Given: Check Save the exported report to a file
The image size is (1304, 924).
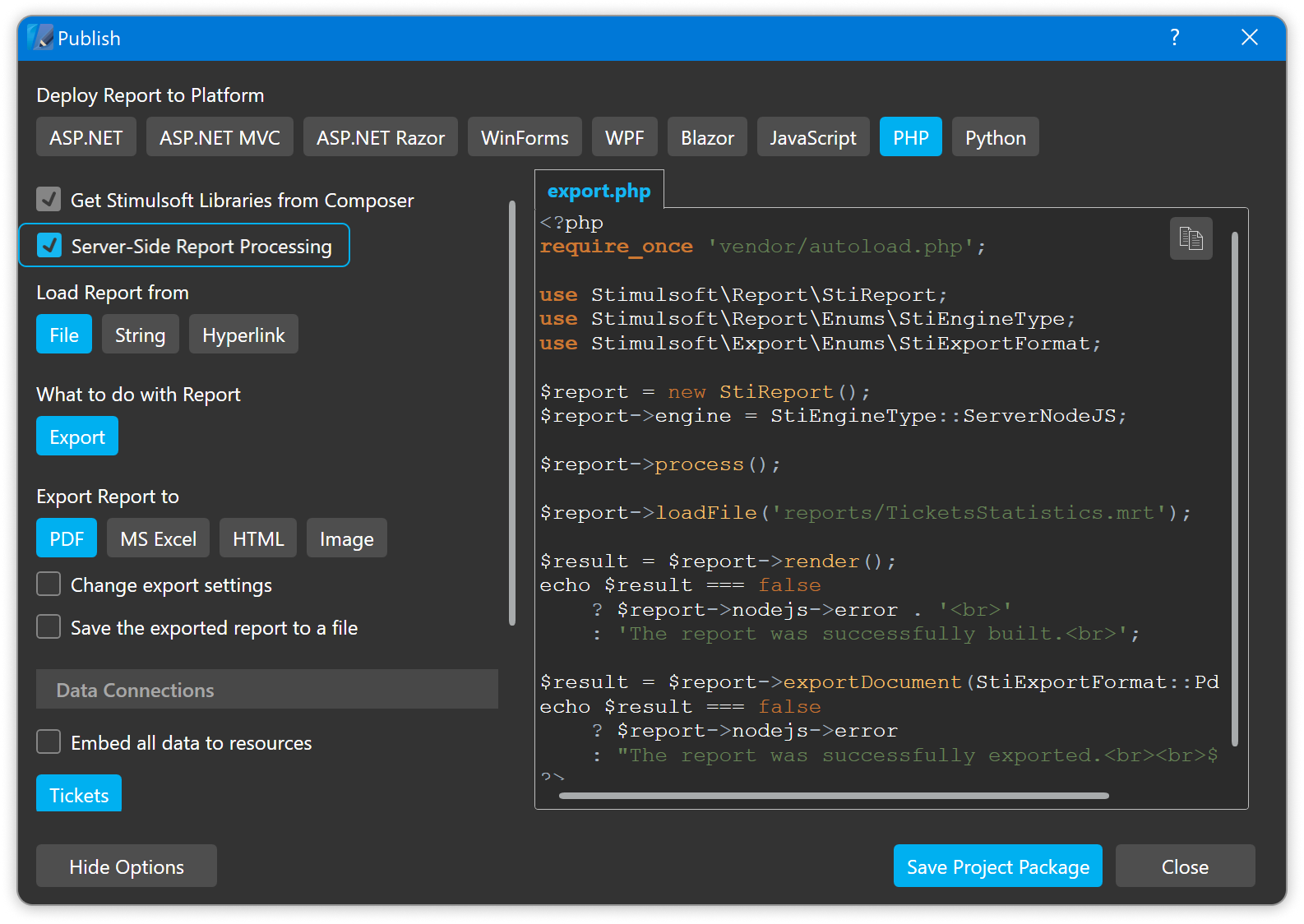Looking at the screenshot, I should 49,627.
